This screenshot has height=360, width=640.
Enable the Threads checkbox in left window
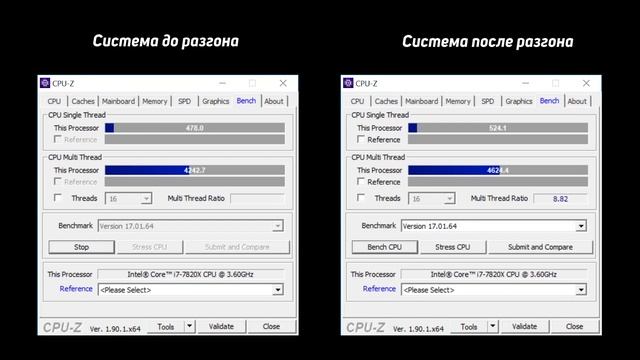(x=58, y=198)
